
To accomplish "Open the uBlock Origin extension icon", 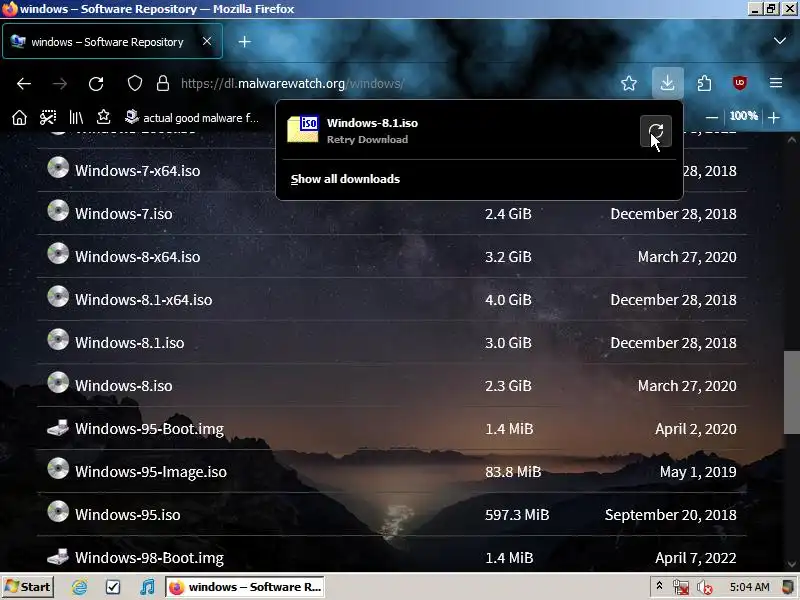I will pos(740,83).
